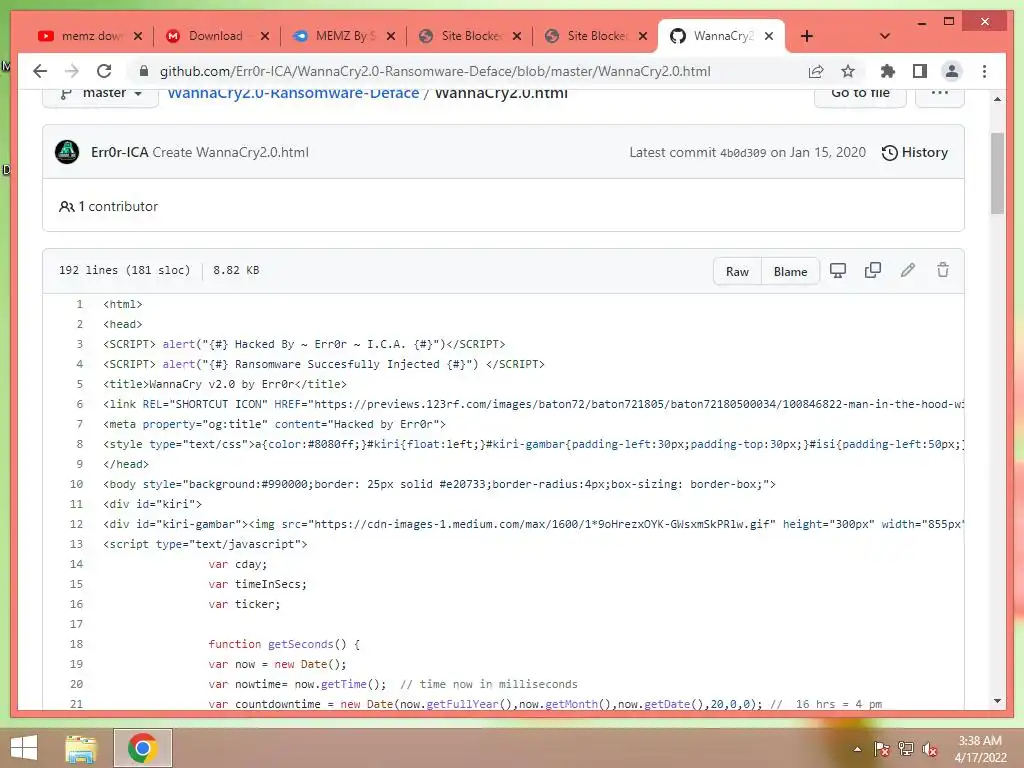Open the Create WannaCry2.0.html commit message

(x=231, y=152)
